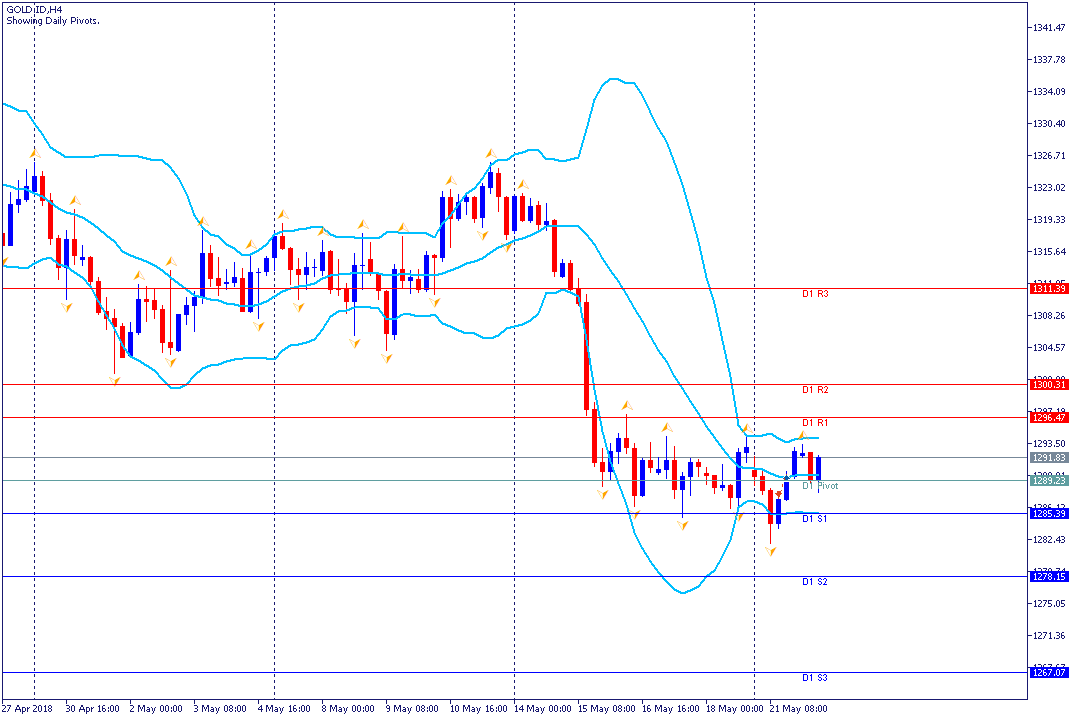Click the red 1311.39 price tag
The width and height of the screenshot is (1080, 720).
point(1049,289)
